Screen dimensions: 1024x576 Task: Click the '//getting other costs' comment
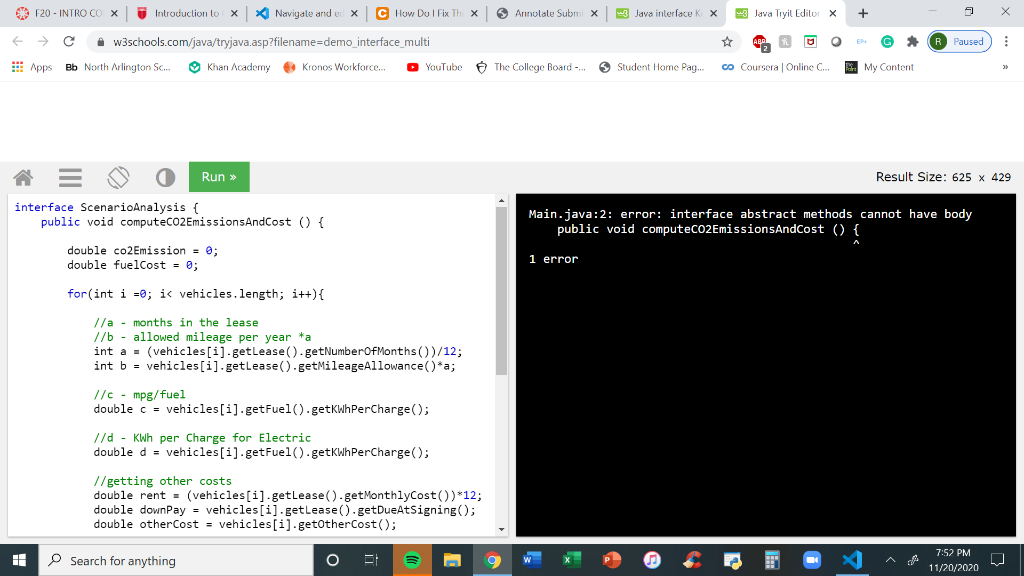(162, 481)
